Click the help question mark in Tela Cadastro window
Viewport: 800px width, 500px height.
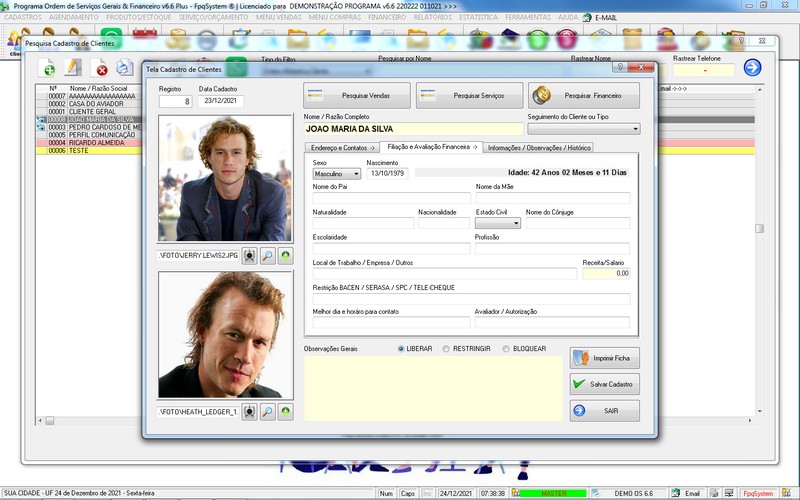619,67
